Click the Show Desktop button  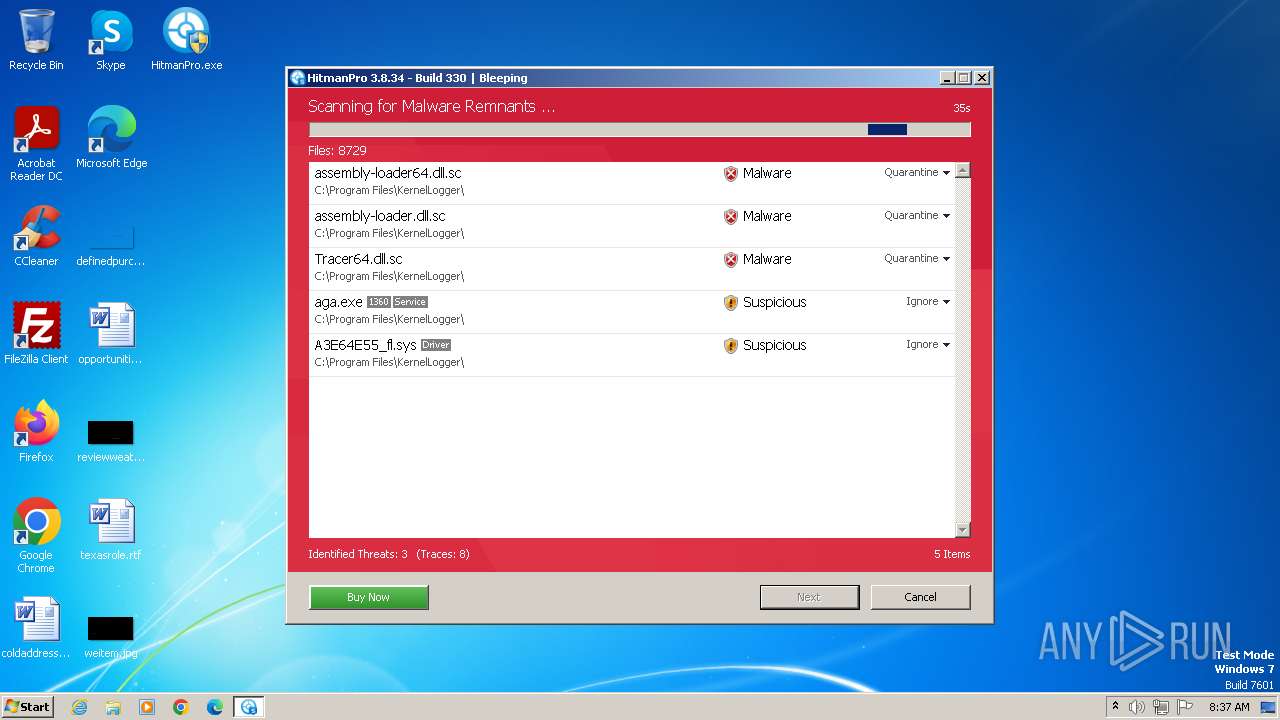tap(1268, 707)
